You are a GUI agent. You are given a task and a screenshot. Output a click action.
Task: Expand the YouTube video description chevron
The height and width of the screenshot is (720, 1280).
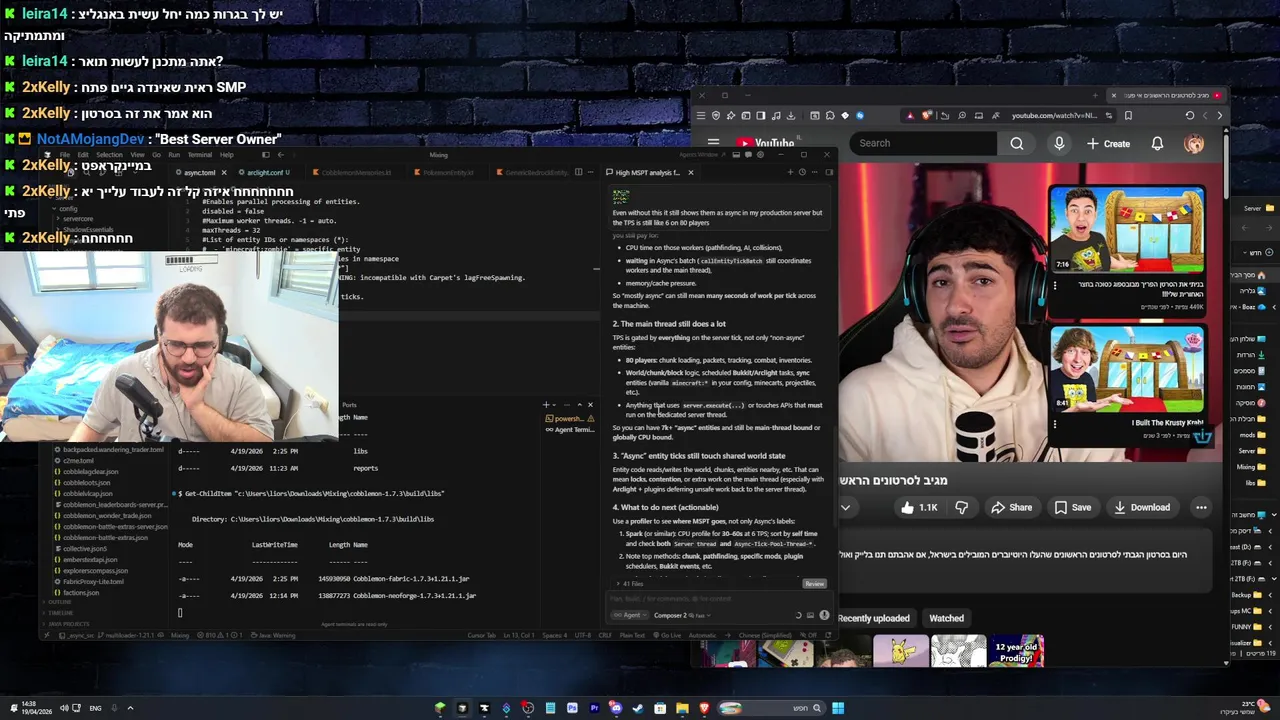click(845, 507)
